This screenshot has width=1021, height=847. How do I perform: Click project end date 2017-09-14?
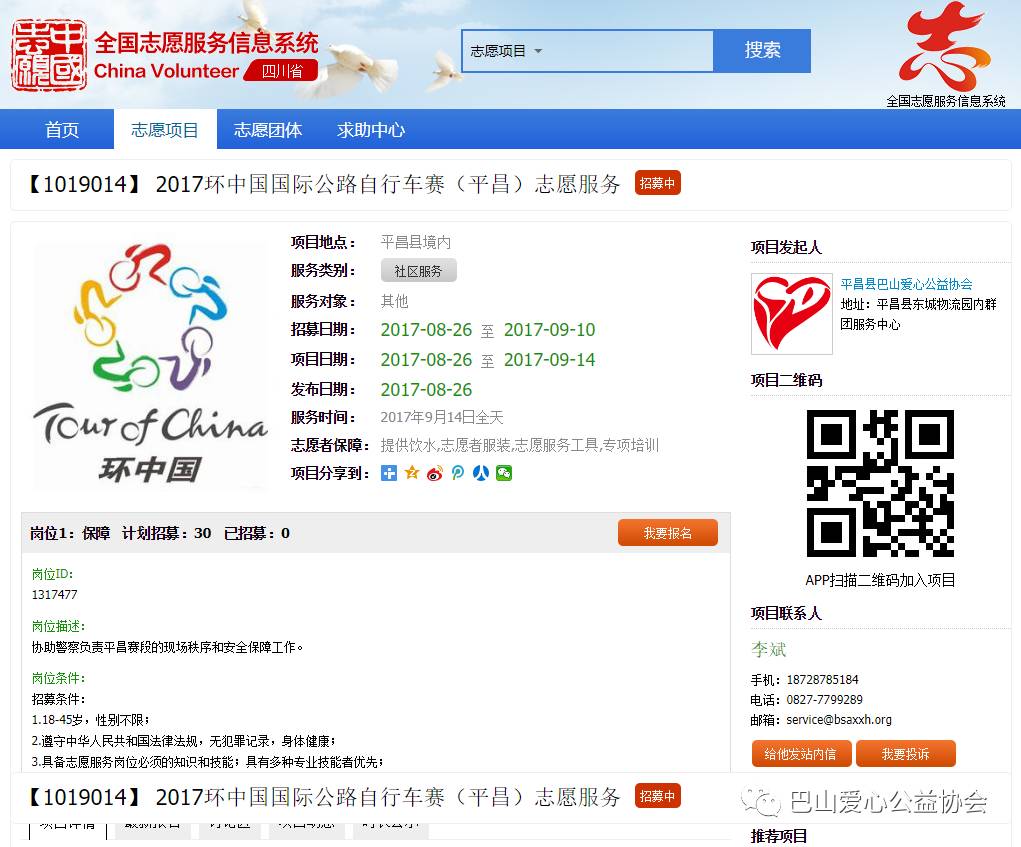tap(549, 360)
